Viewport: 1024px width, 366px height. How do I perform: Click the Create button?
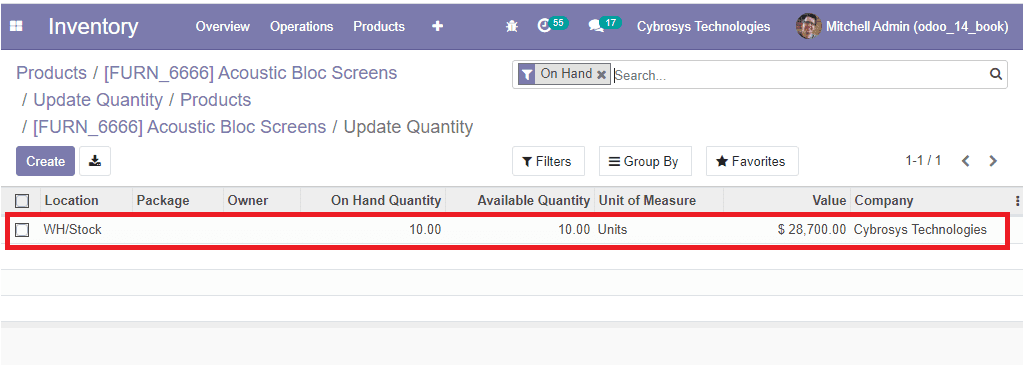[46, 161]
